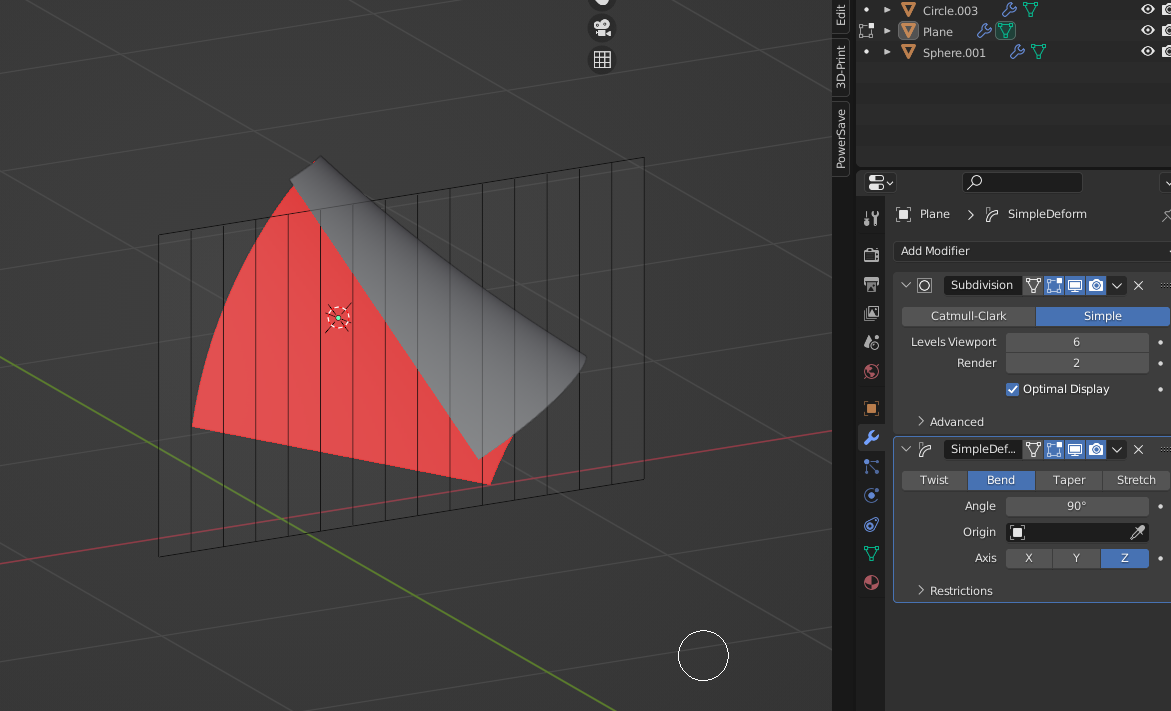This screenshot has width=1171, height=711.
Task: Open the Material properties tab
Action: pos(871,583)
